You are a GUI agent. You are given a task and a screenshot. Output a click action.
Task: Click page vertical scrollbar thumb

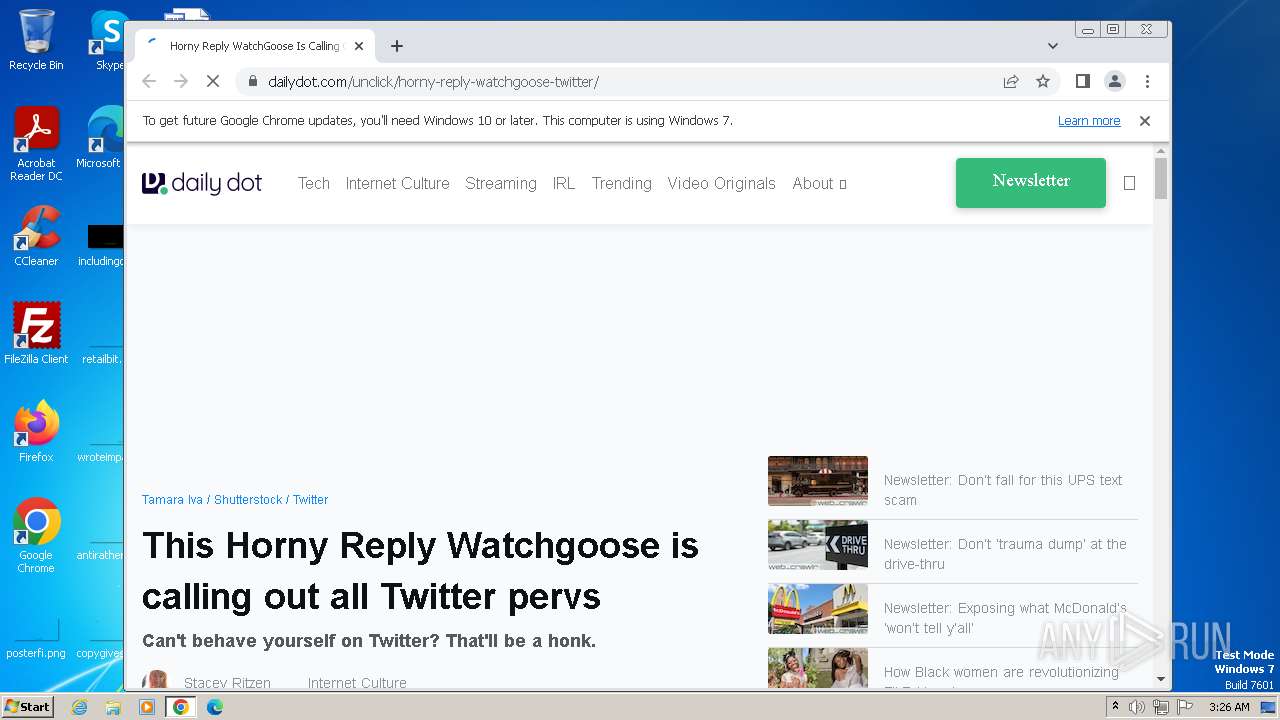tap(1161, 178)
